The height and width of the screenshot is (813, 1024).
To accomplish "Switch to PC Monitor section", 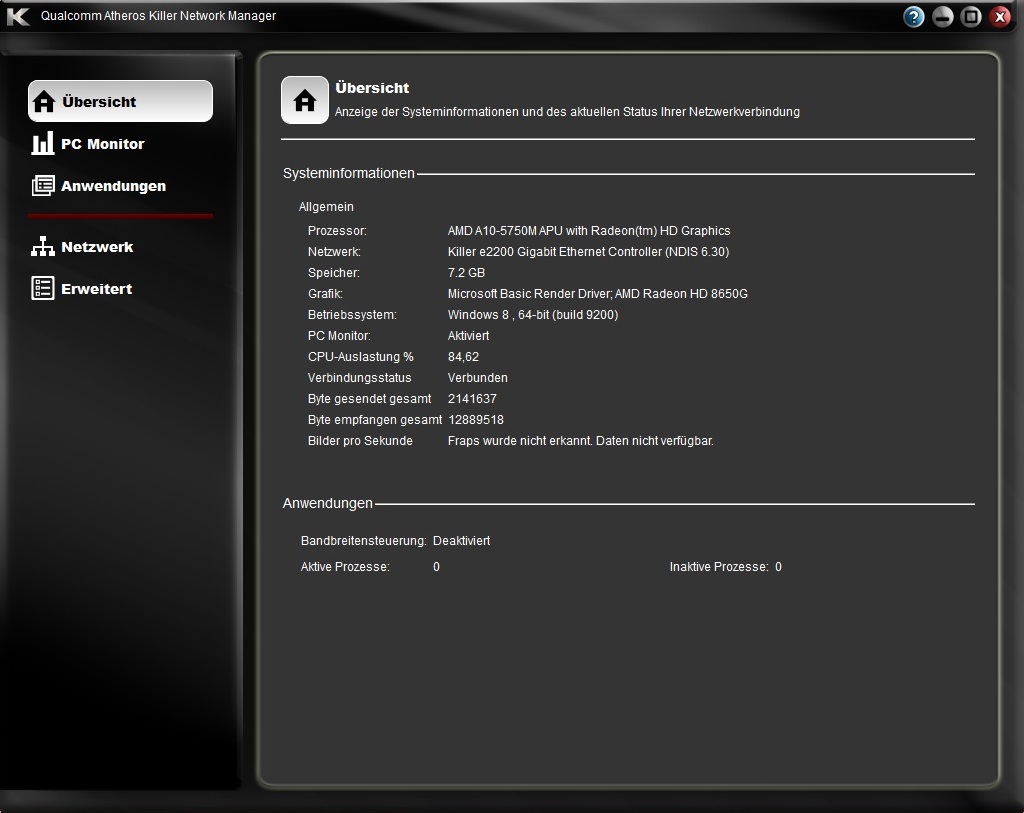I will tap(103, 144).
